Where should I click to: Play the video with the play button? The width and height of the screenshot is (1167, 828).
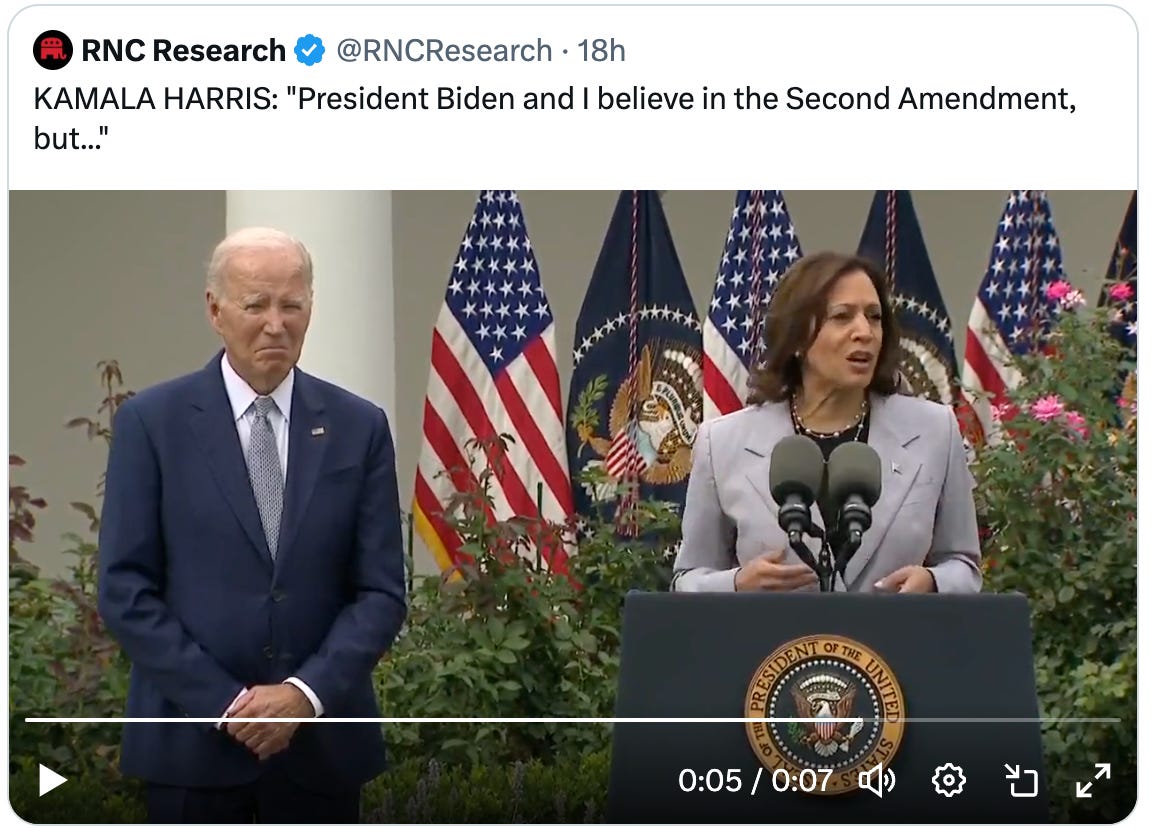(52, 780)
